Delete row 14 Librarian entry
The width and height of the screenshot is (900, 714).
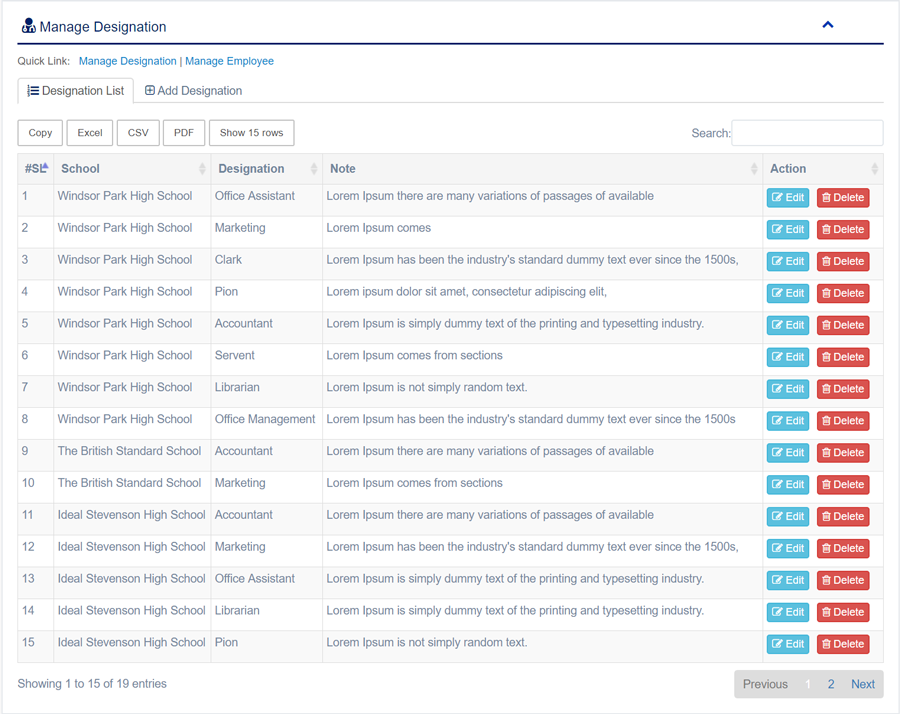click(x=843, y=612)
